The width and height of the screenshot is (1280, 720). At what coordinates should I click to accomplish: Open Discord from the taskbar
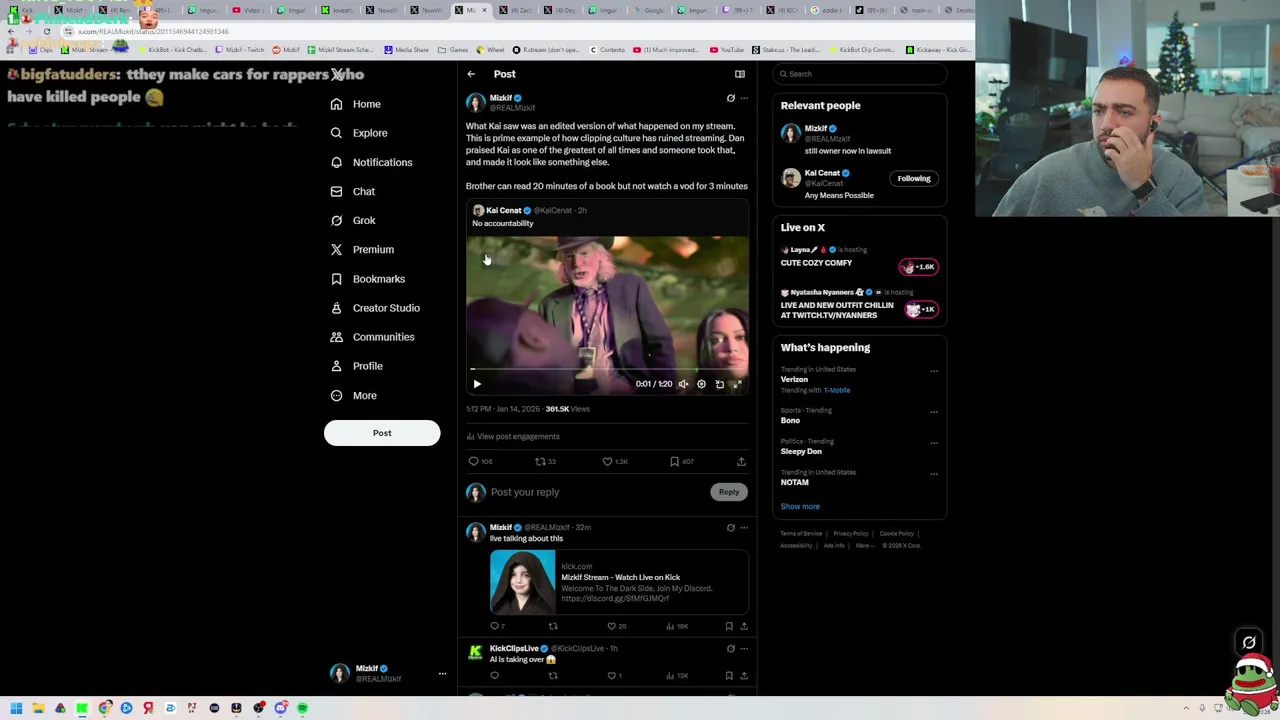click(281, 709)
